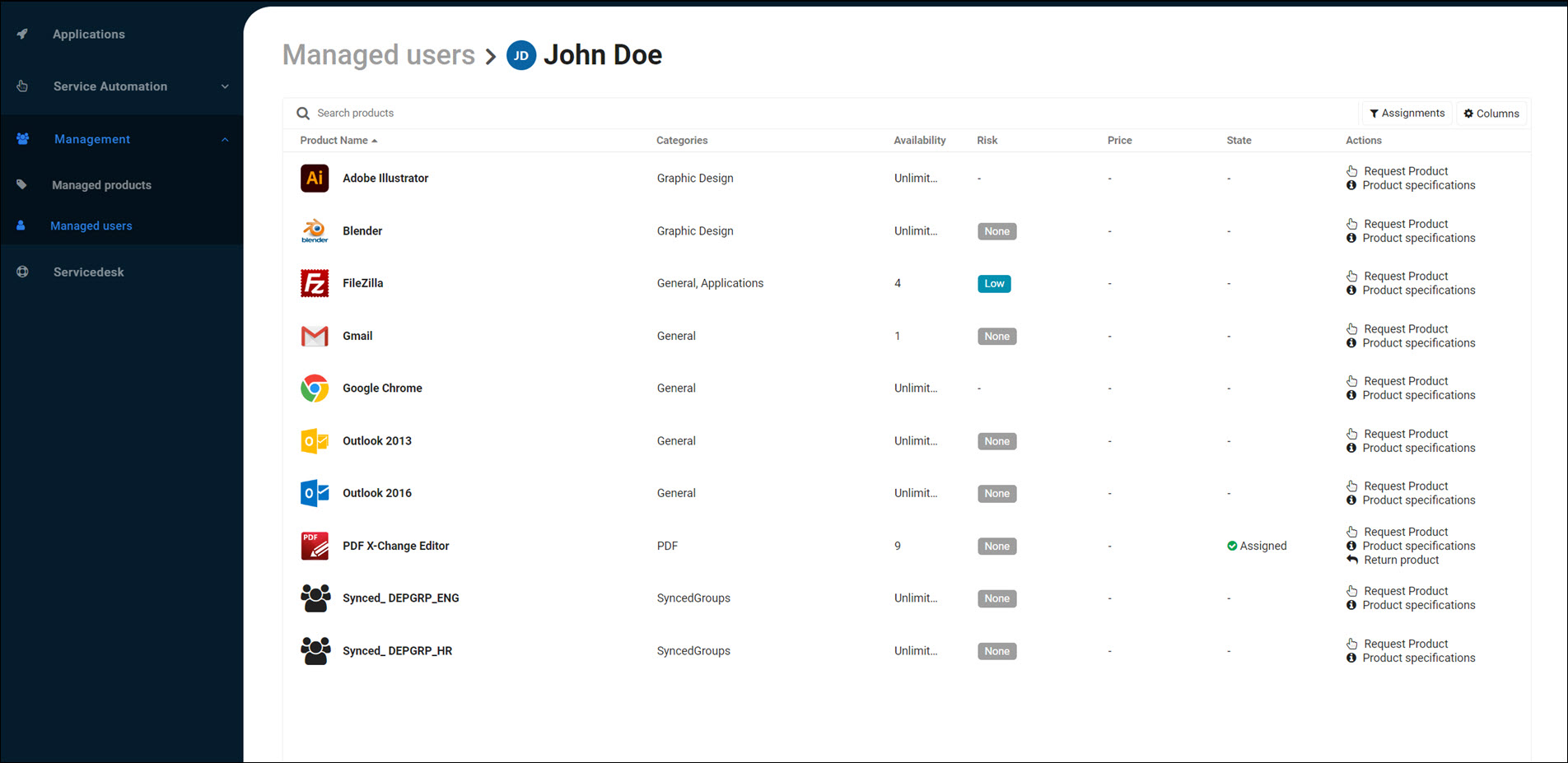Screen dimensions: 1568x763
Task: Click the Price column header
Action: coord(1119,141)
